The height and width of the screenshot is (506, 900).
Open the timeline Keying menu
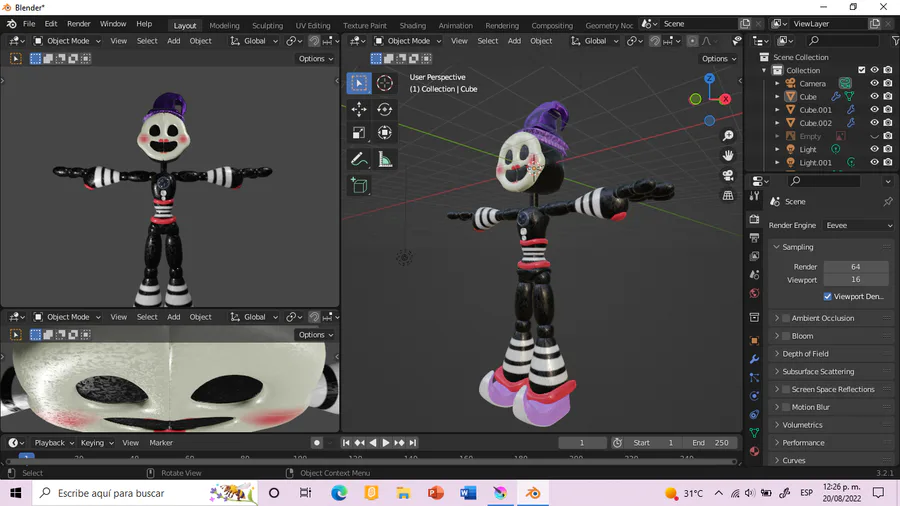click(x=97, y=443)
